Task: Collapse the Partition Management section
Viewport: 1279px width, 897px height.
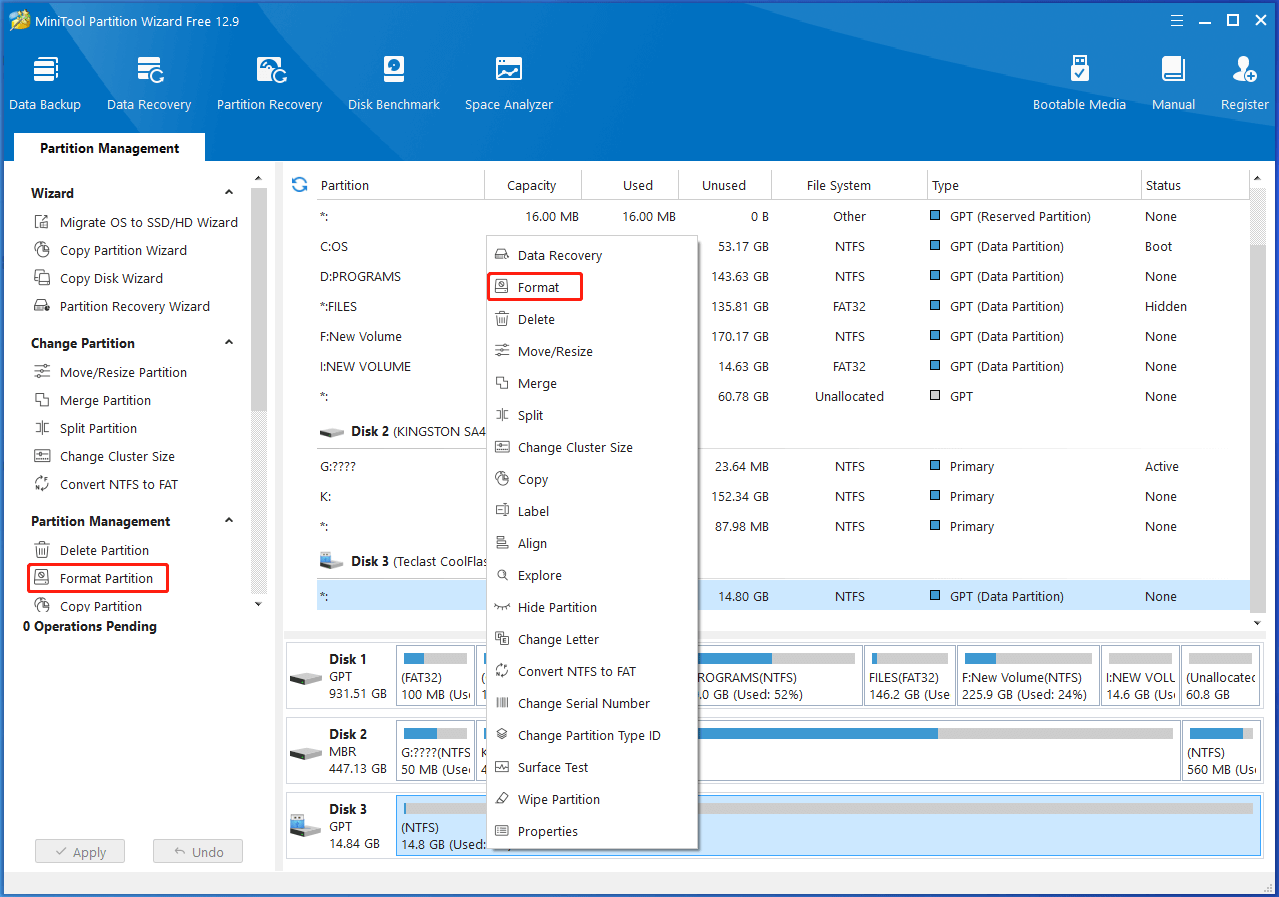Action: (x=229, y=520)
